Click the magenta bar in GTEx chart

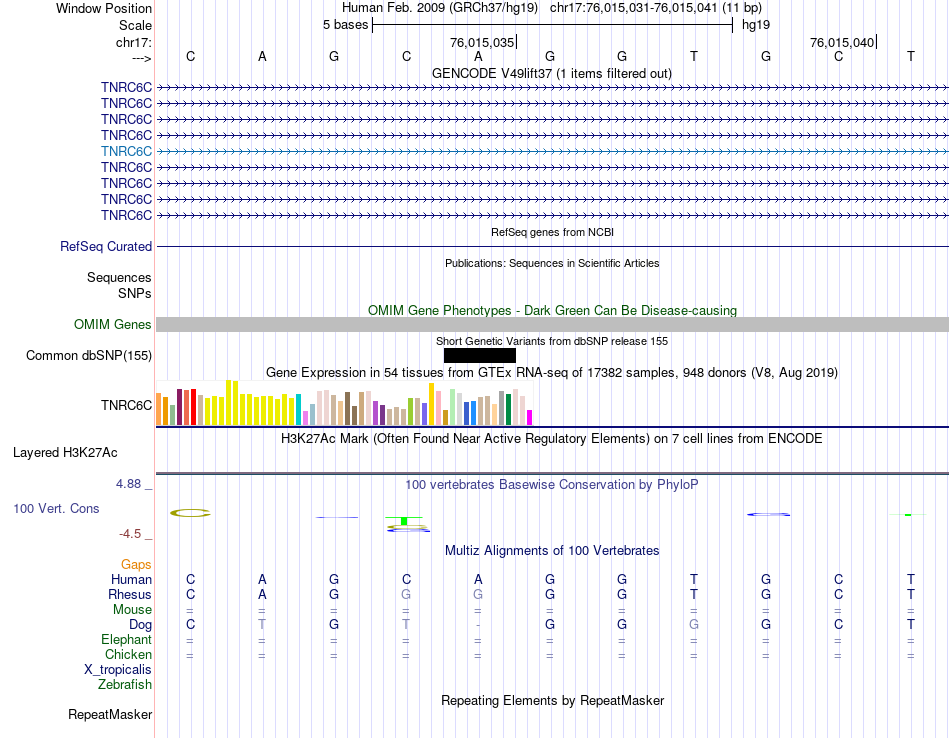coord(530,417)
